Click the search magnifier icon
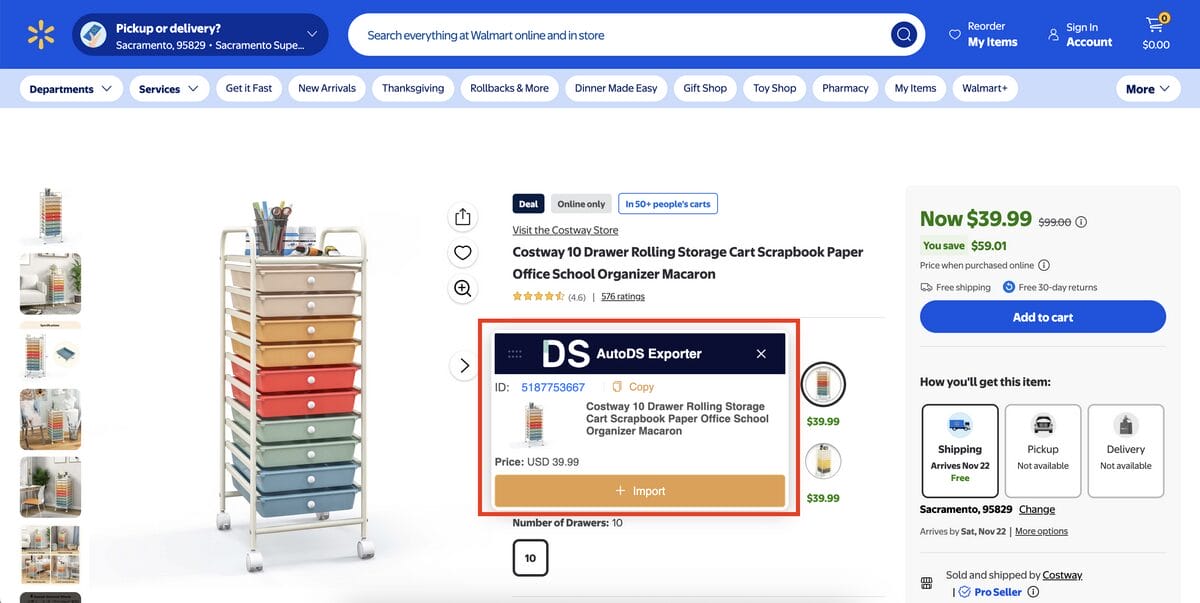This screenshot has height=603, width=1200. coord(903,34)
